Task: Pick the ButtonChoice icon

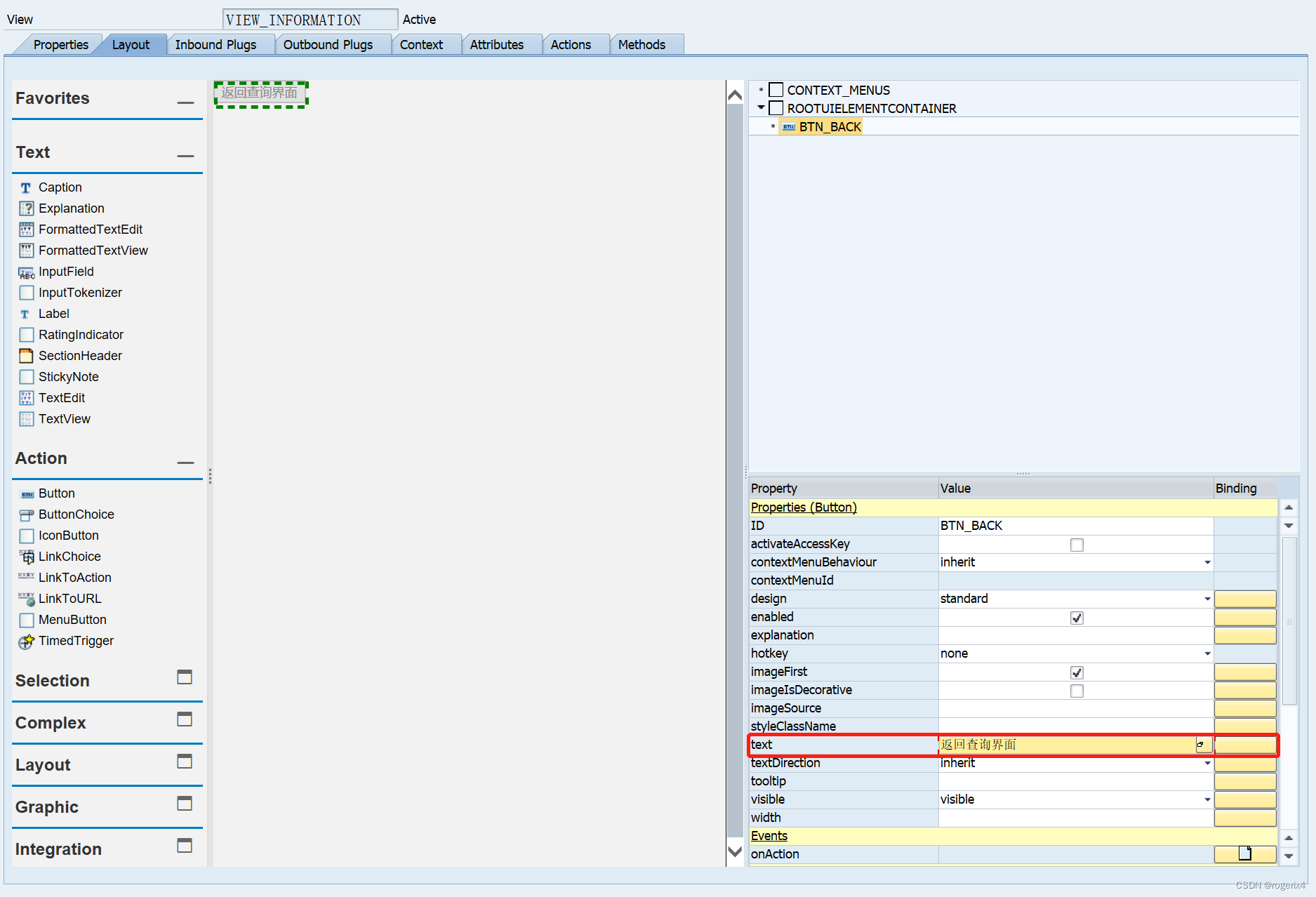Action: (26, 514)
